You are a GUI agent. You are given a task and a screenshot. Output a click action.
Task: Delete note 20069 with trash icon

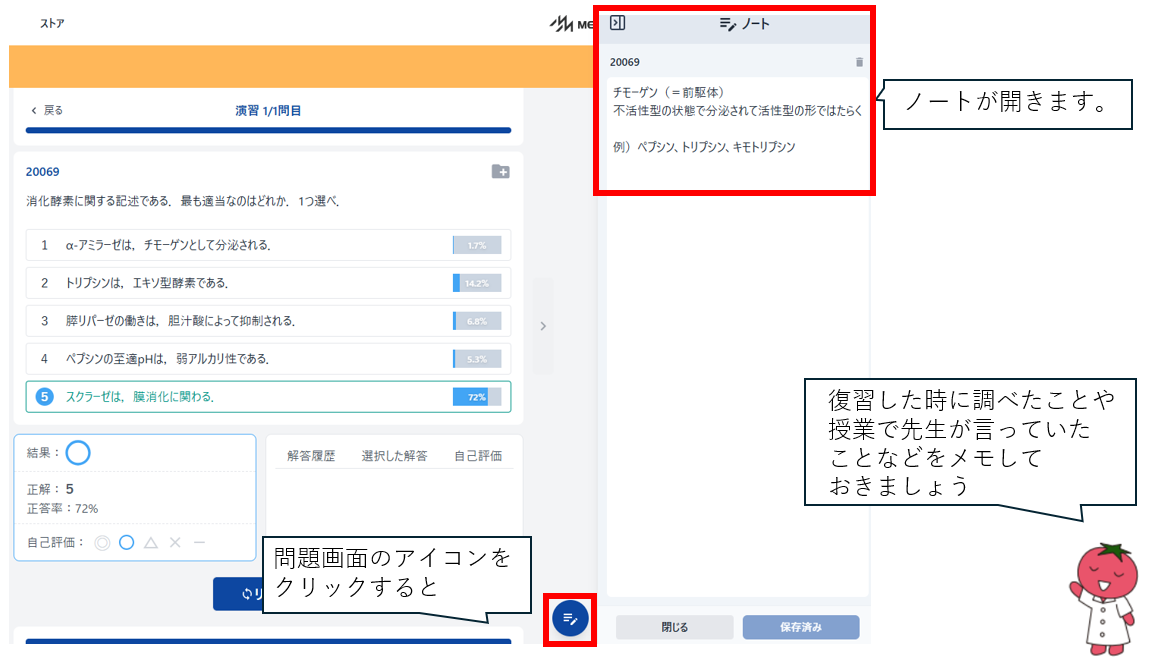(859, 62)
